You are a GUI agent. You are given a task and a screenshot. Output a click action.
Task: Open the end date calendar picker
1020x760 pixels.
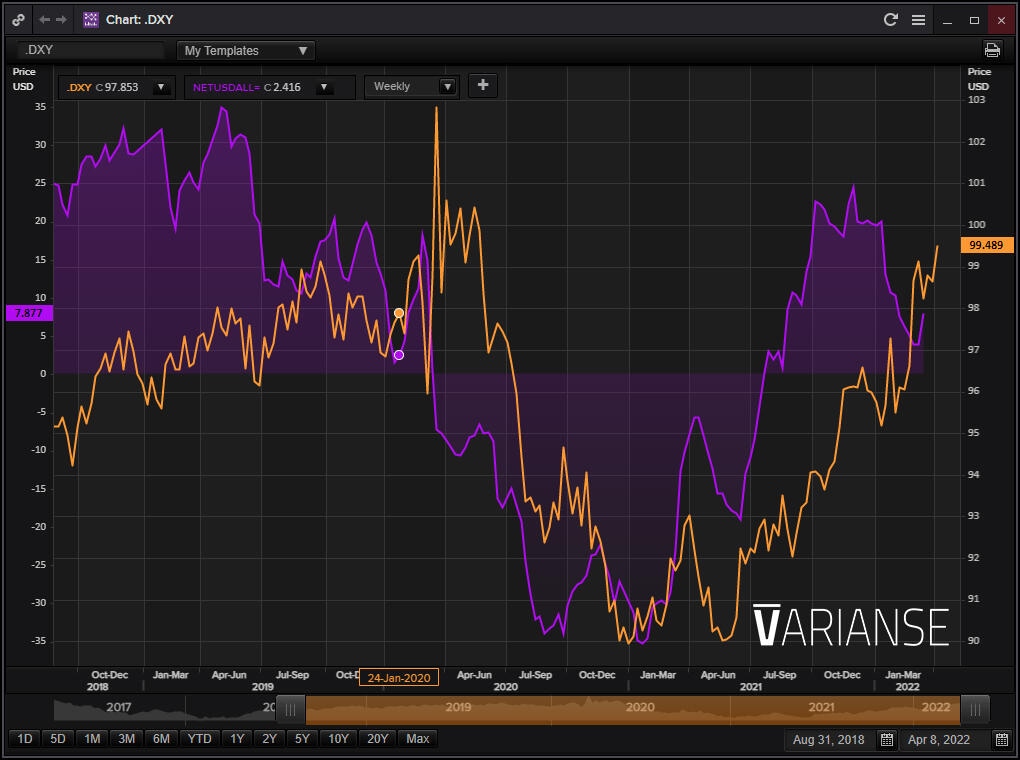tap(1002, 740)
